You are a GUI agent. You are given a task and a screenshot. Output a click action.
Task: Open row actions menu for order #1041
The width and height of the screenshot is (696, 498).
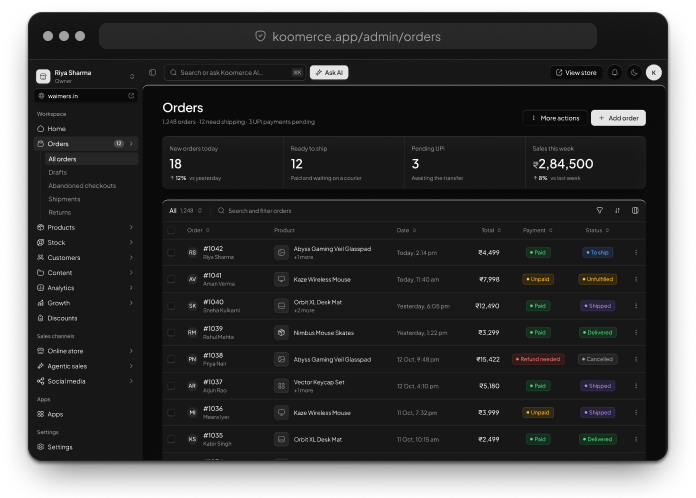[636, 279]
